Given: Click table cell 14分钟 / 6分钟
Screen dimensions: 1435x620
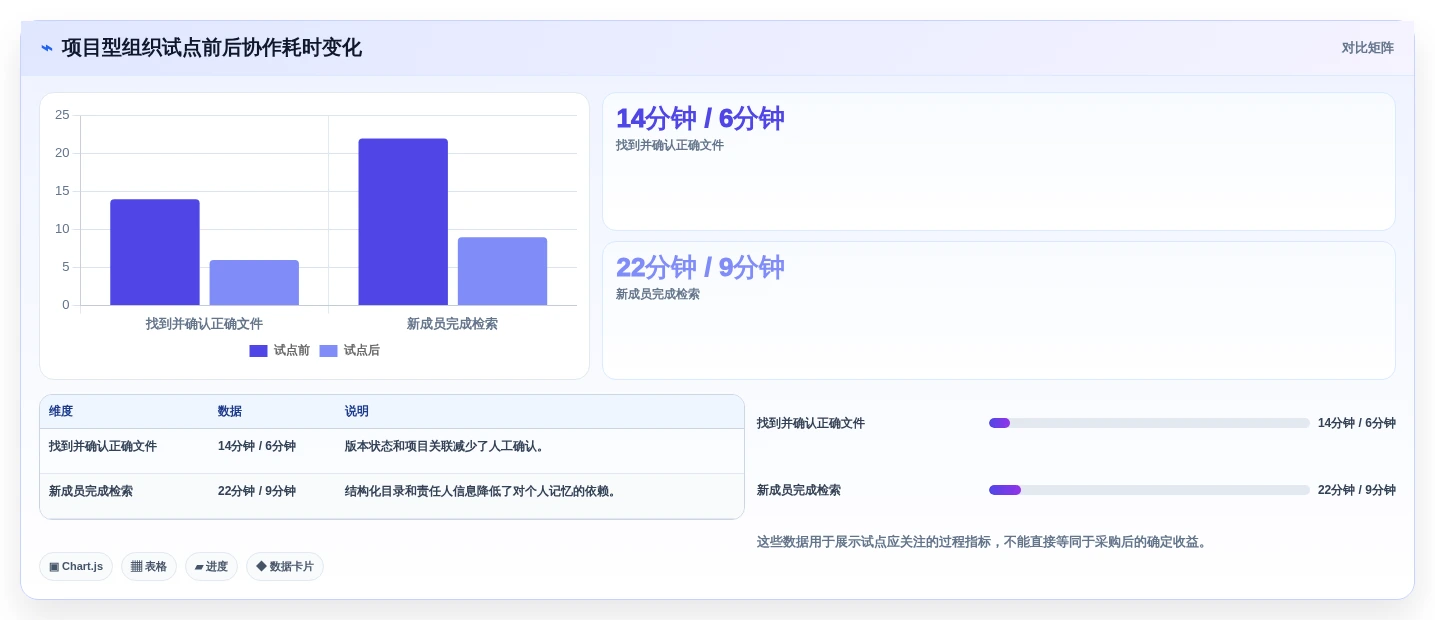Looking at the screenshot, I should point(257,447).
